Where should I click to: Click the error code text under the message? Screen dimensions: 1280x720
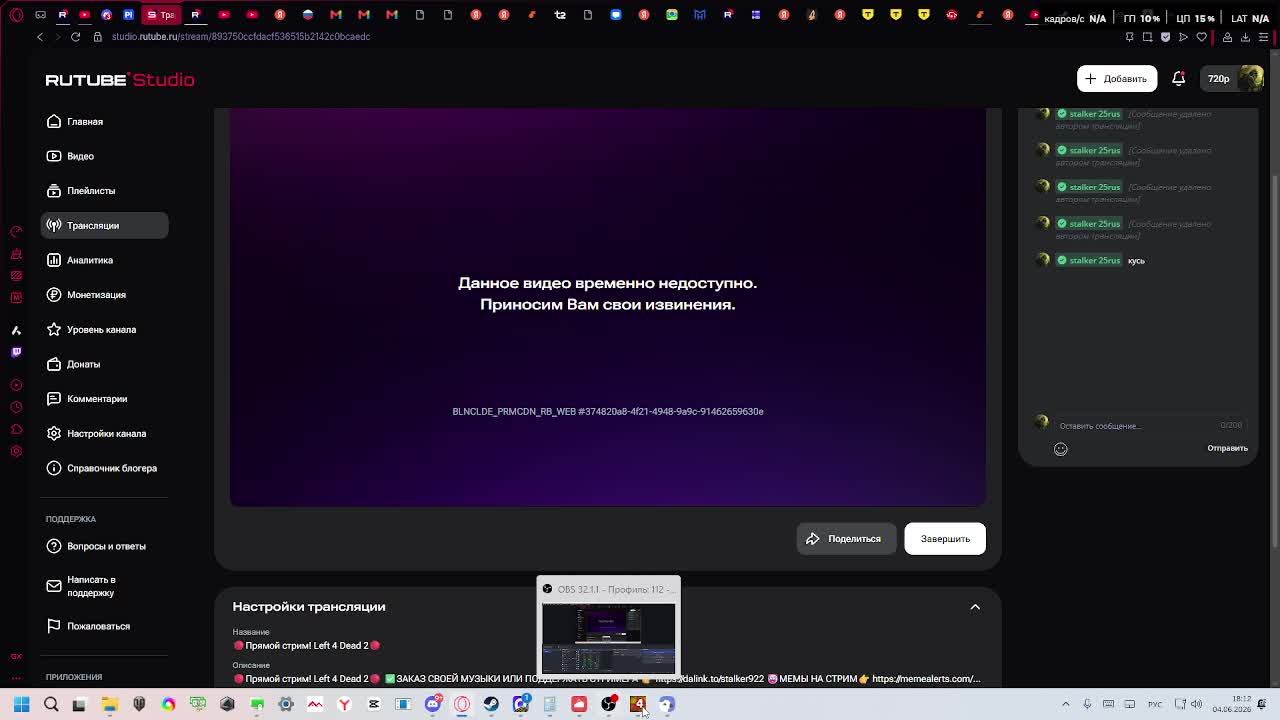(x=608, y=411)
